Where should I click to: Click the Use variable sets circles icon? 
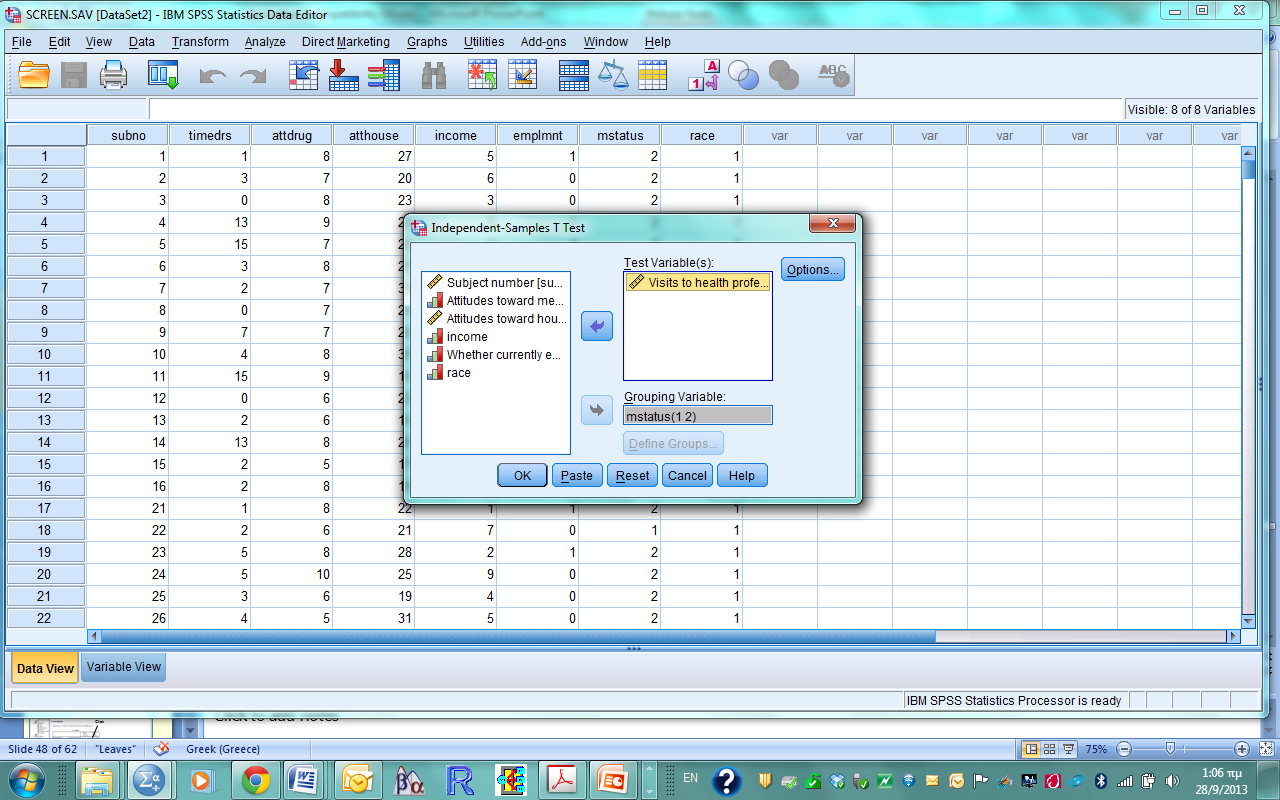743,75
